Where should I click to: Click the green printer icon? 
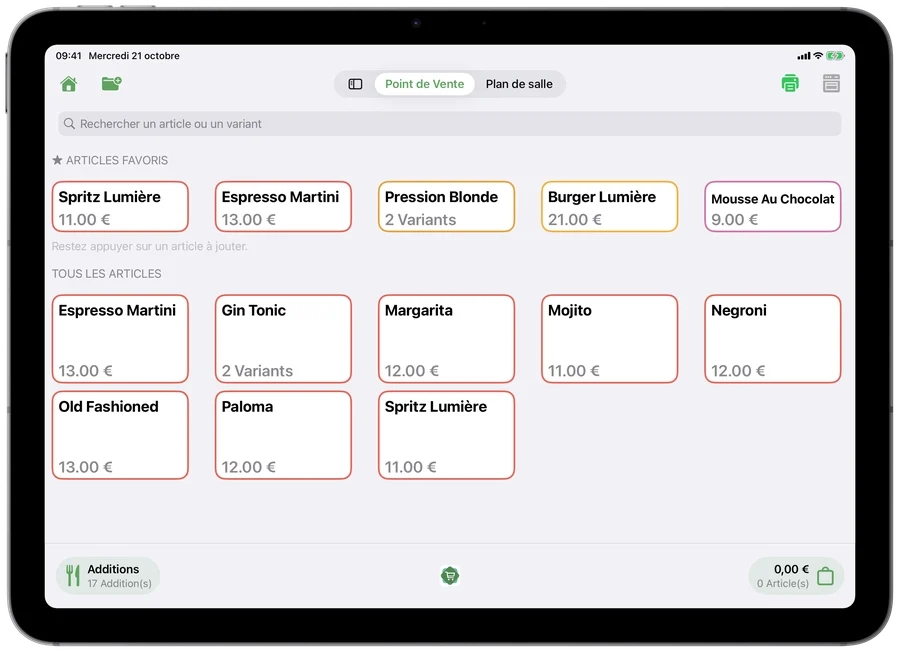790,84
